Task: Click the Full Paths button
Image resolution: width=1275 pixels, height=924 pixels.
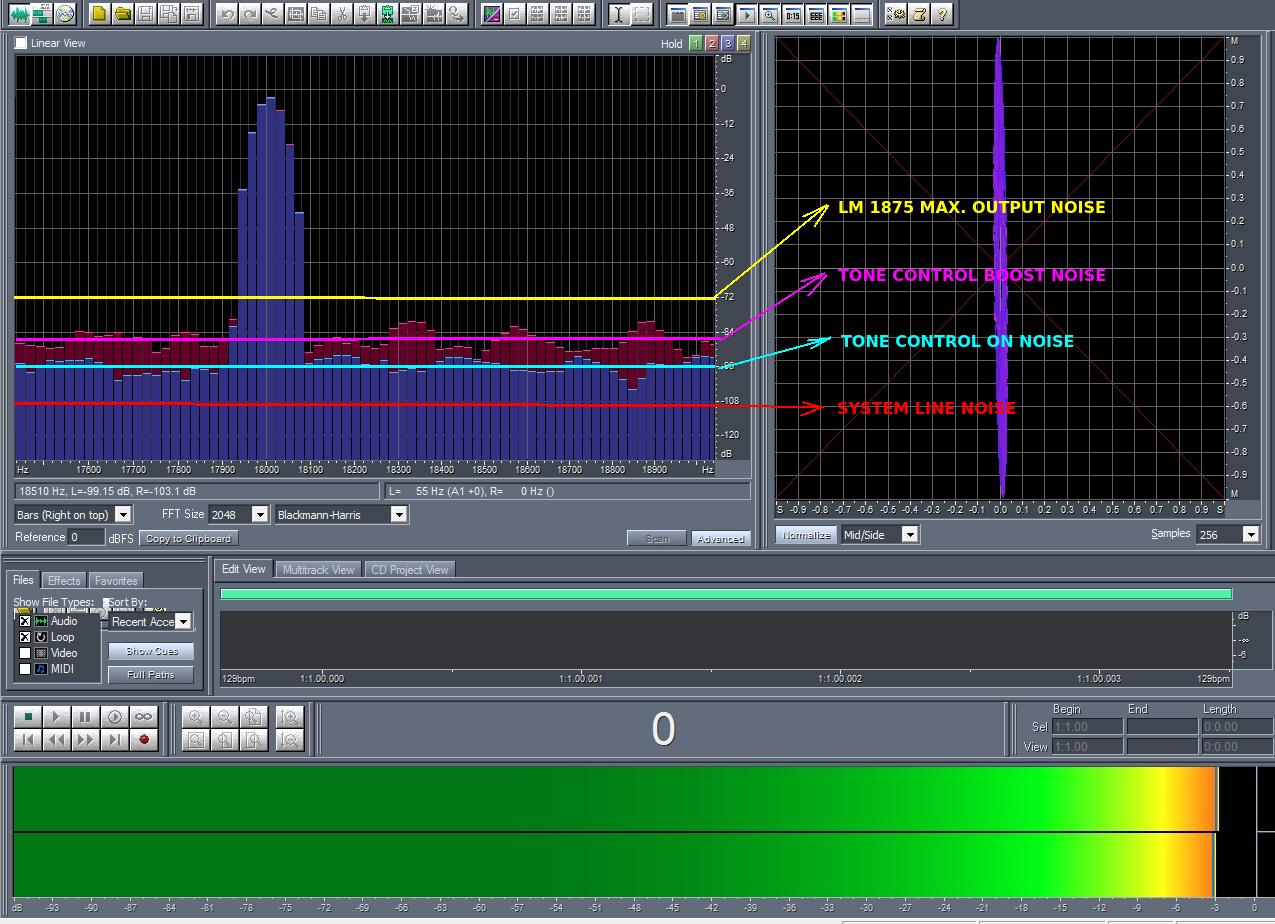Action: pos(151,675)
